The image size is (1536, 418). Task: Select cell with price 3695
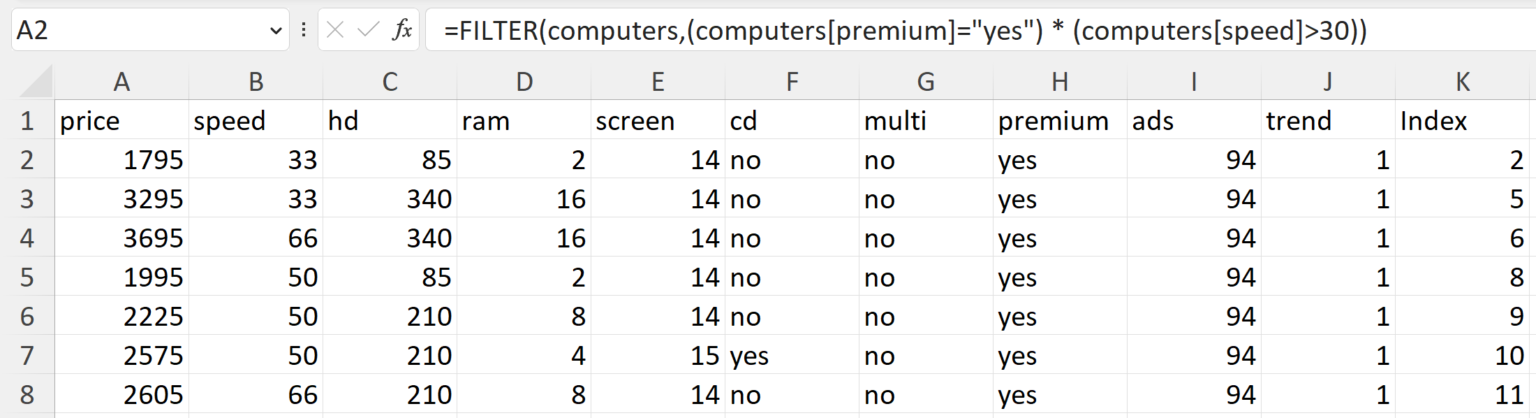(x=122, y=239)
